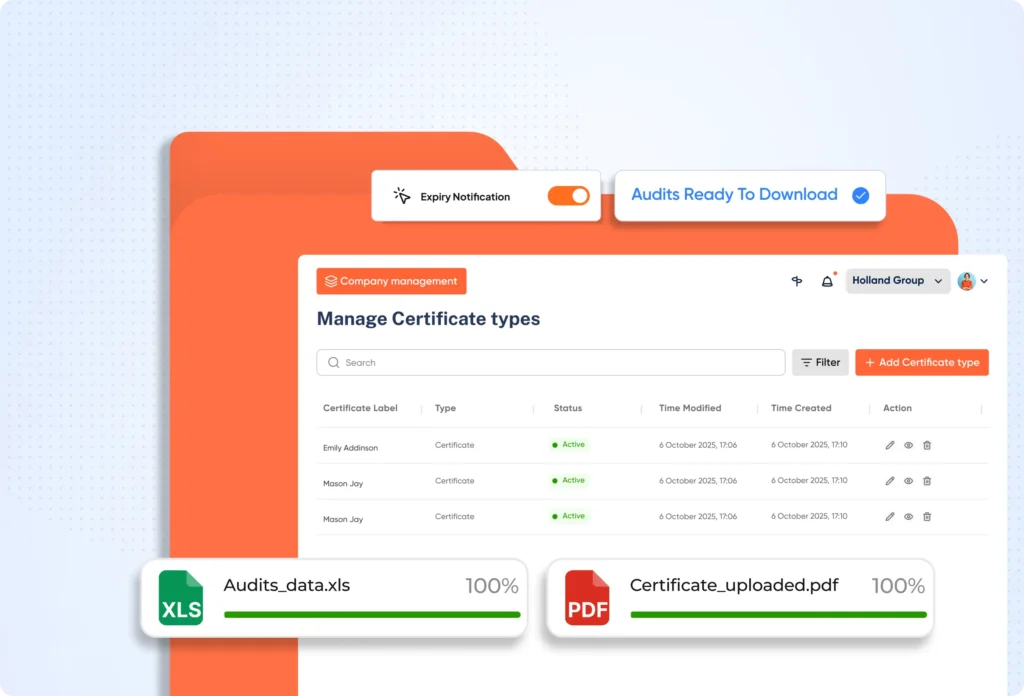Screen dimensions: 1024x696
Task: Click the signpost directions icon in header
Action: coord(797,281)
